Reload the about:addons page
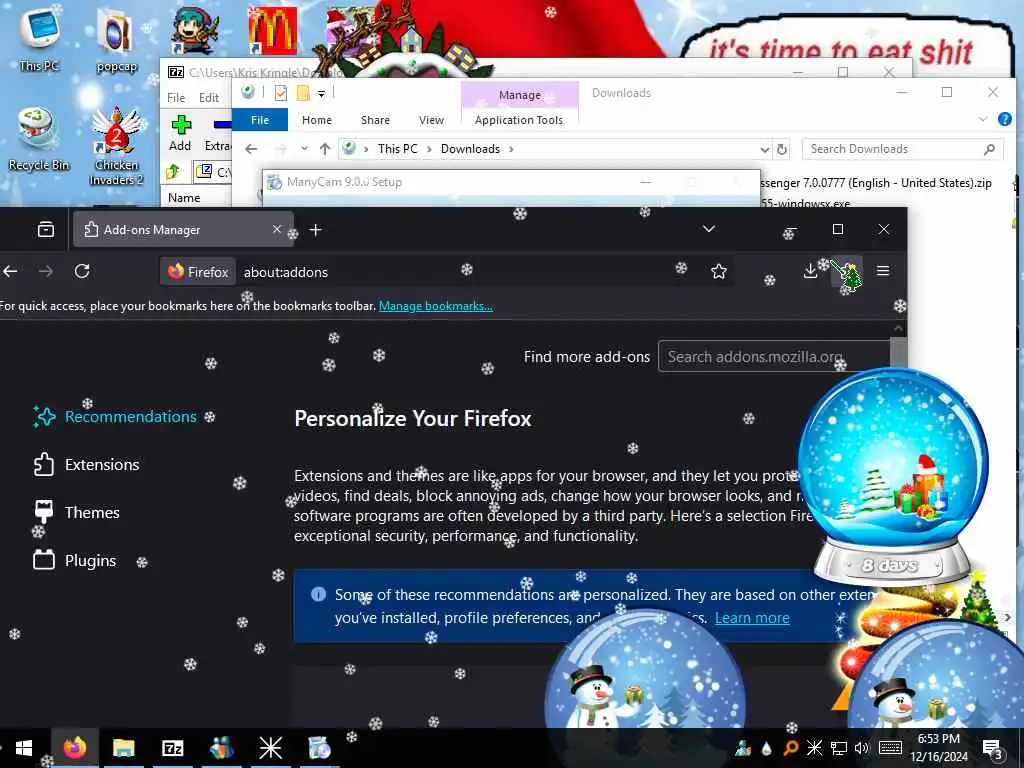The height and width of the screenshot is (768, 1024). (x=82, y=271)
